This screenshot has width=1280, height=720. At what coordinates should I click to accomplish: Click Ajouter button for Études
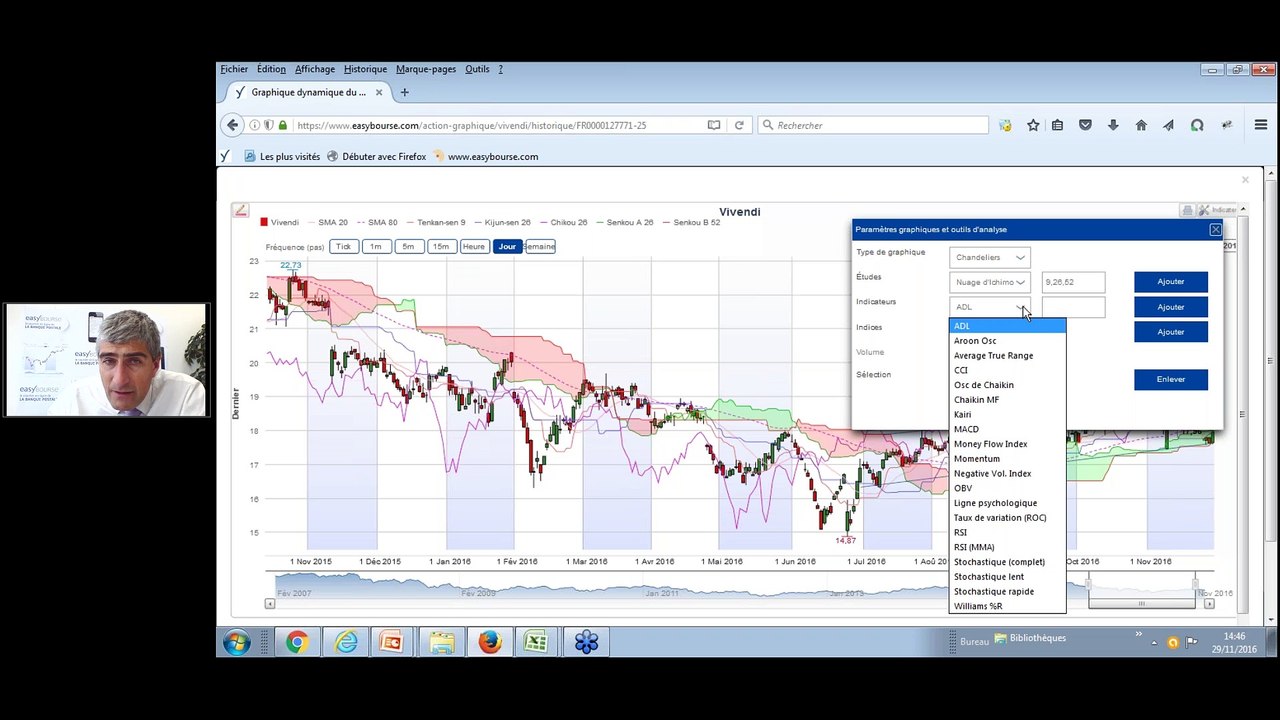point(1171,282)
